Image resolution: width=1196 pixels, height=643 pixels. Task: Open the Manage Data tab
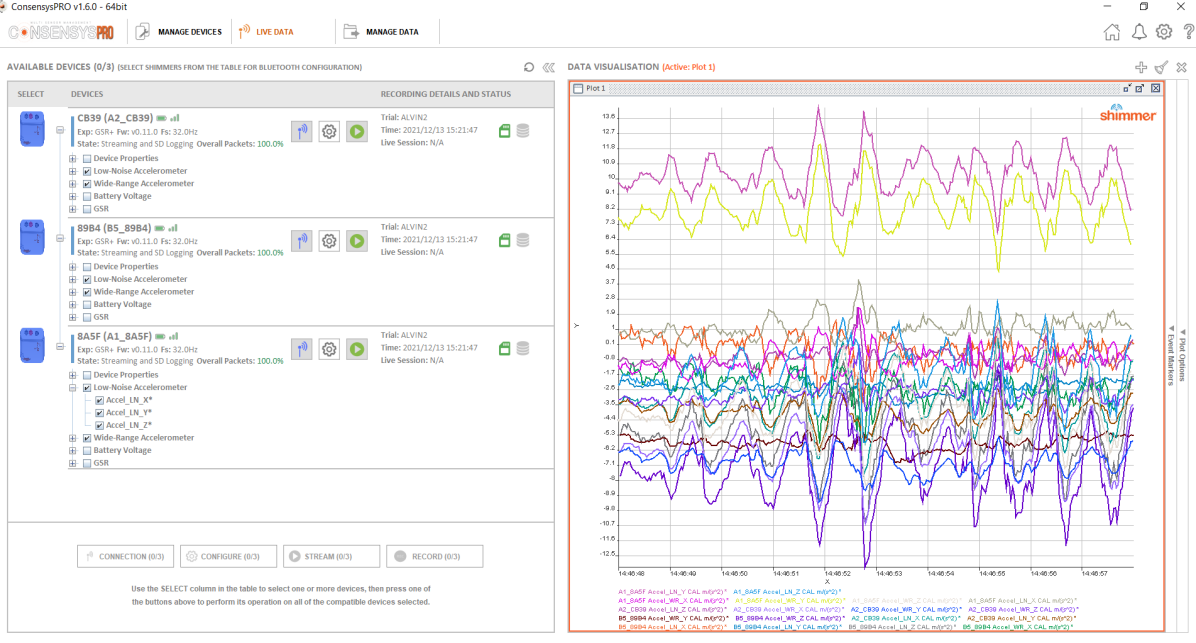click(x=381, y=32)
